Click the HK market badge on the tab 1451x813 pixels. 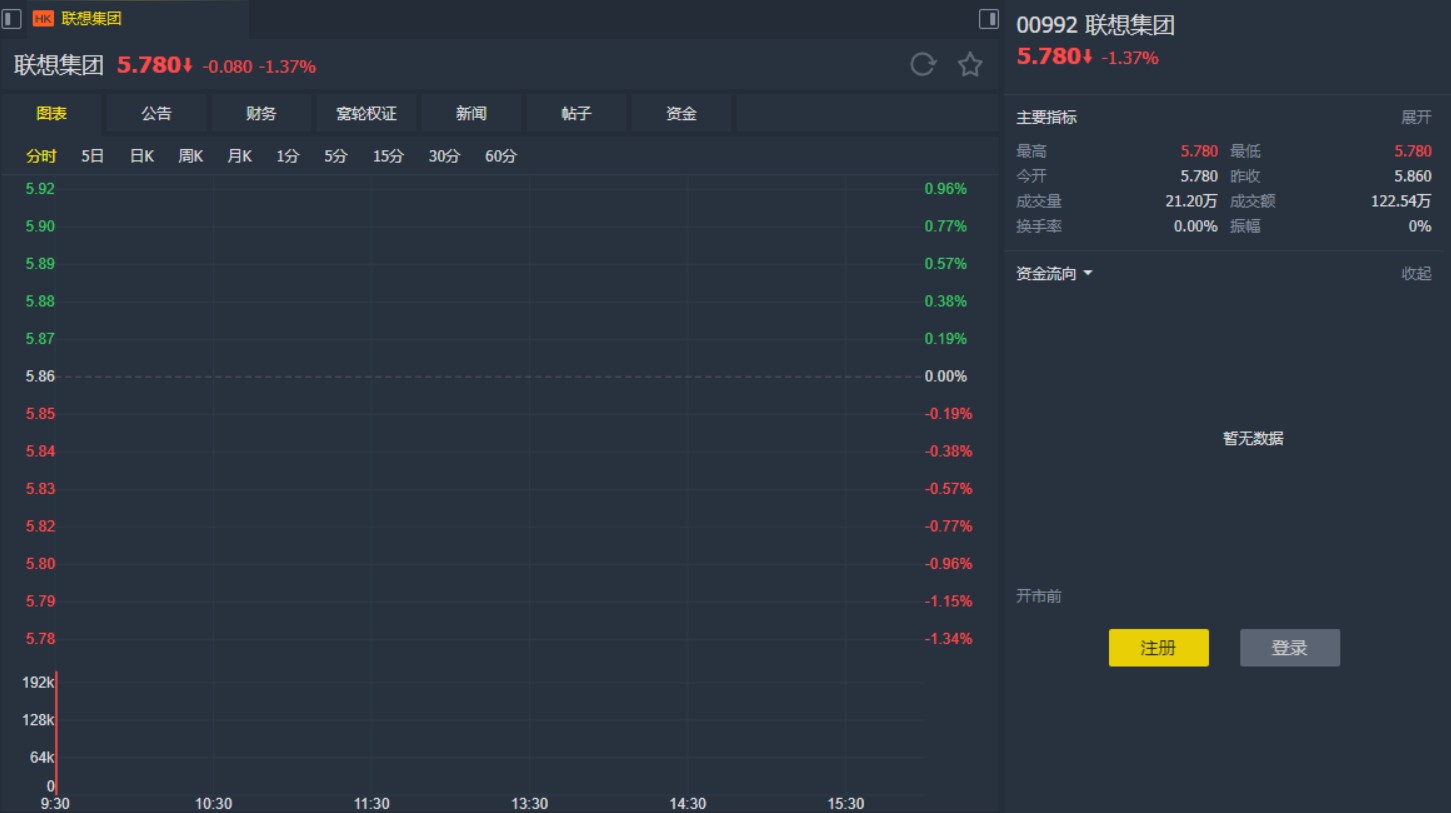click(x=41, y=17)
